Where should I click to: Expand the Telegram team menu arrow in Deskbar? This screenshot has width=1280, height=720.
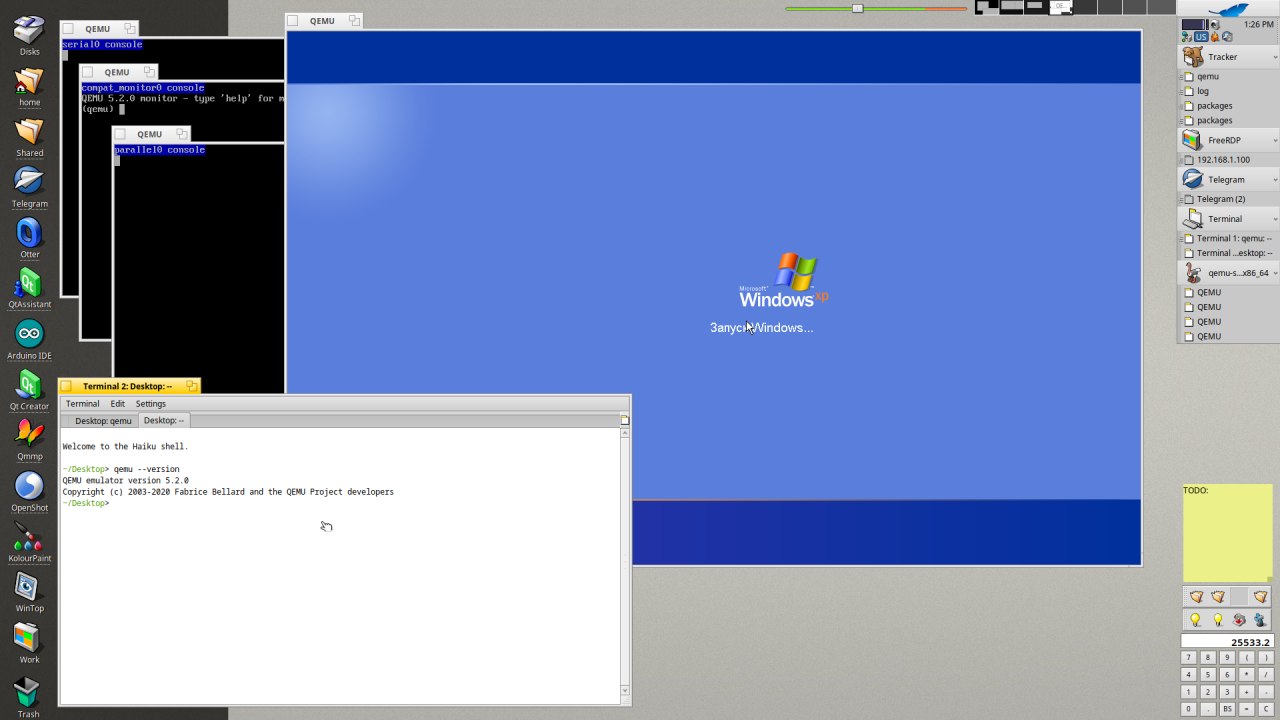[x=1274, y=179]
